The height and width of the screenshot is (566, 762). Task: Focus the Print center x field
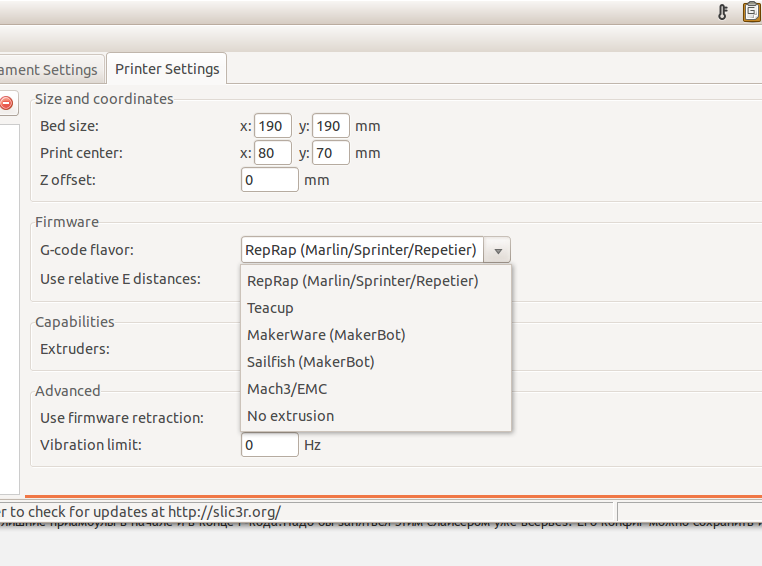click(x=272, y=153)
